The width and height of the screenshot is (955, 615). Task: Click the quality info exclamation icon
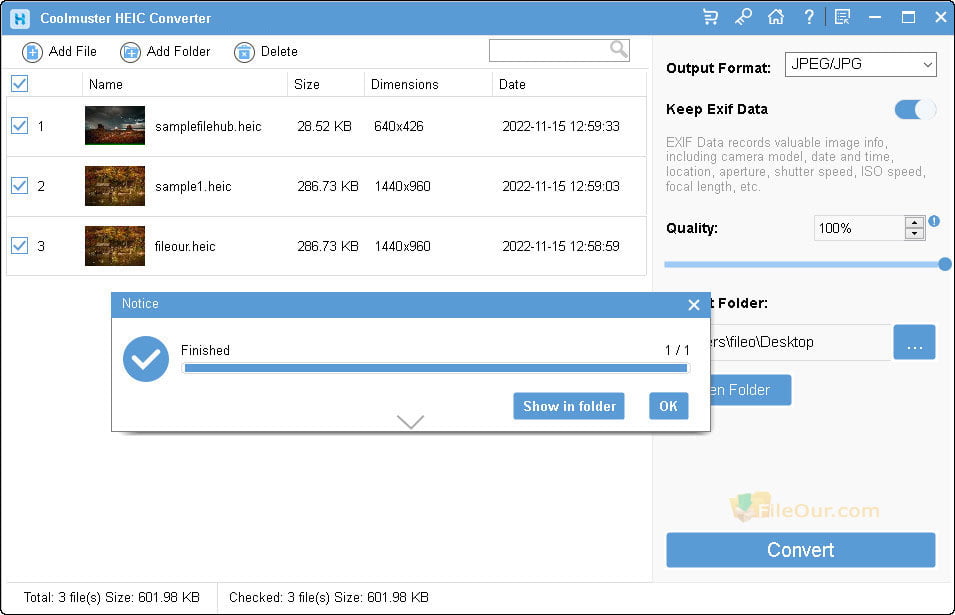click(x=934, y=221)
